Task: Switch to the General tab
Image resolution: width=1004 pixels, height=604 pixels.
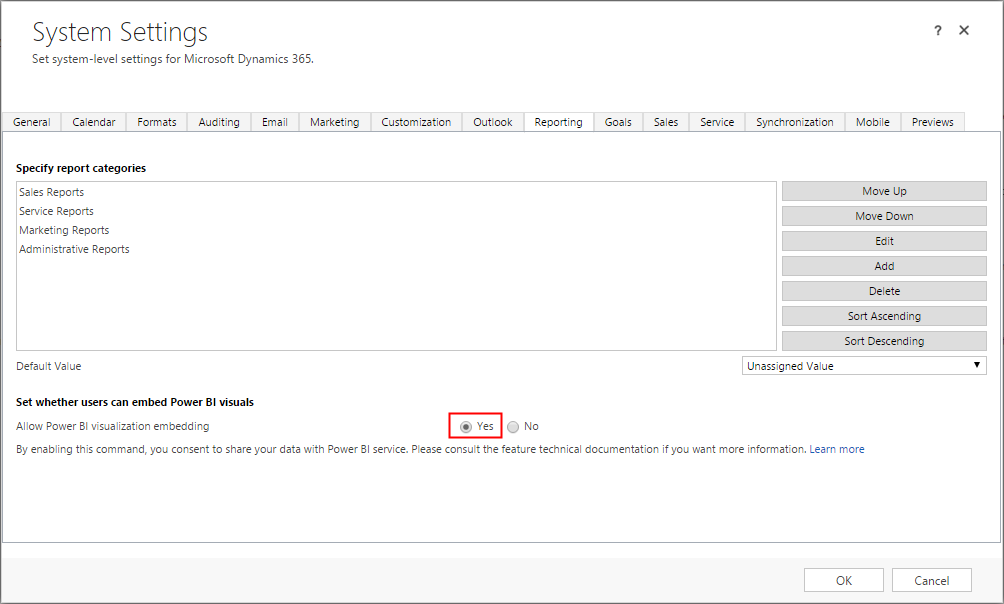Action: pyautogui.click(x=31, y=121)
